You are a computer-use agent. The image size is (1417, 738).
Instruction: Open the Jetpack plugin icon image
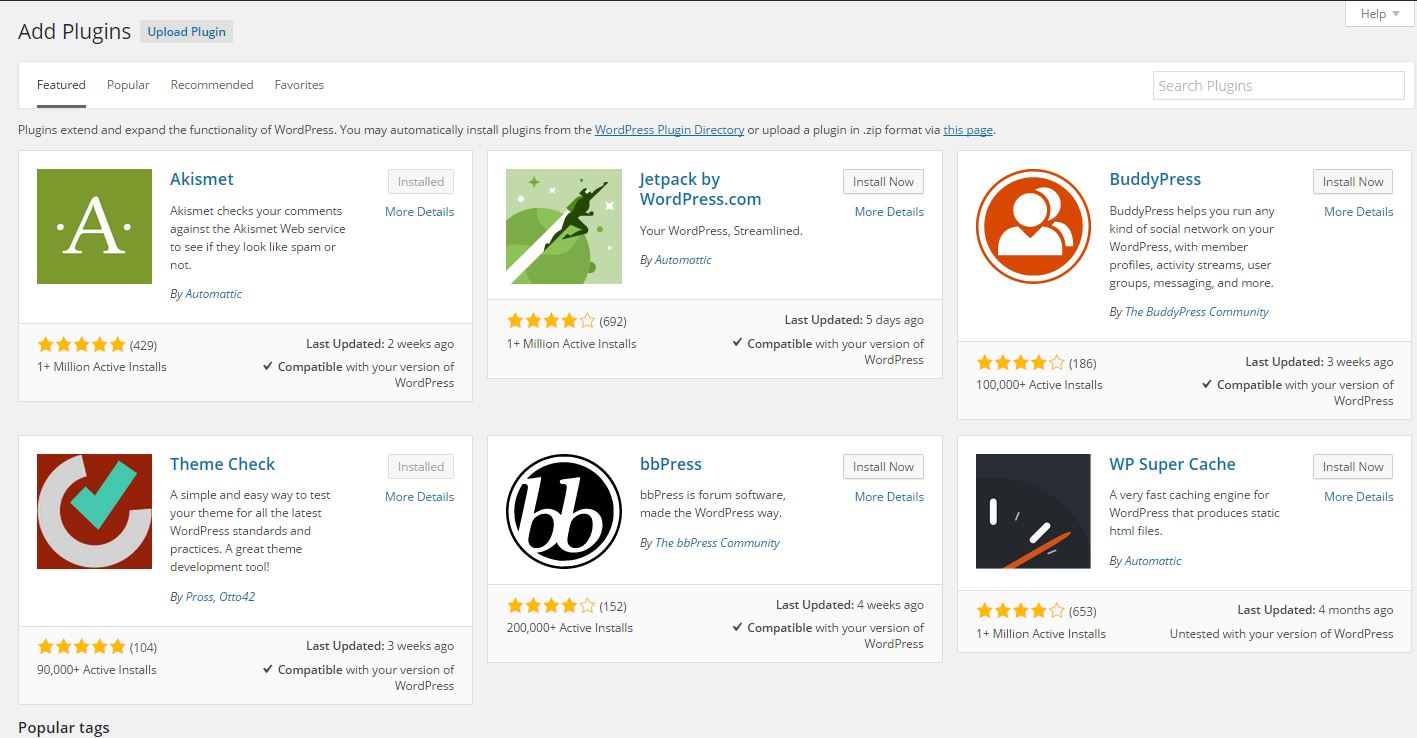(564, 226)
